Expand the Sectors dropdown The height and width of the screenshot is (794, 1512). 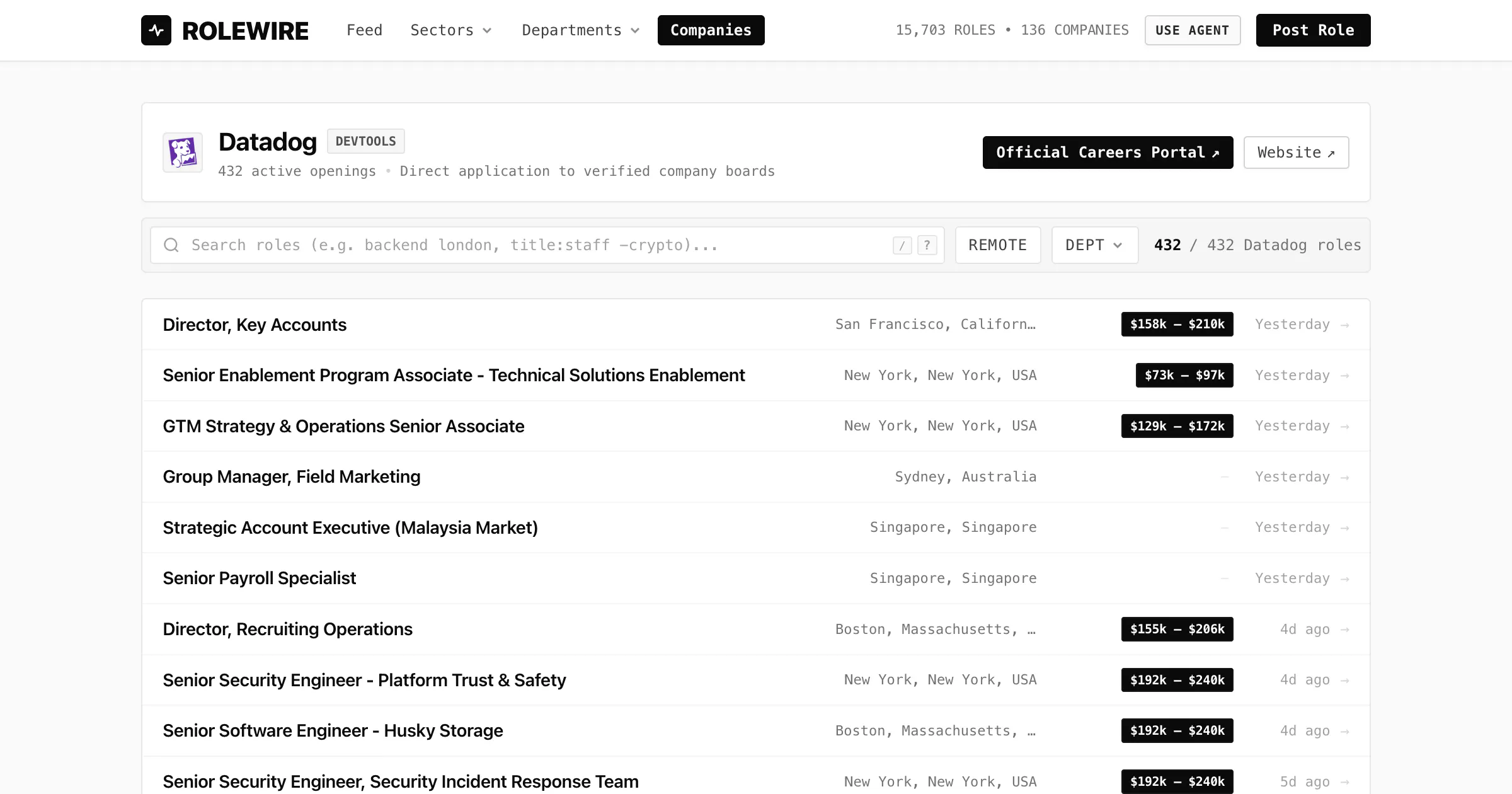click(451, 30)
